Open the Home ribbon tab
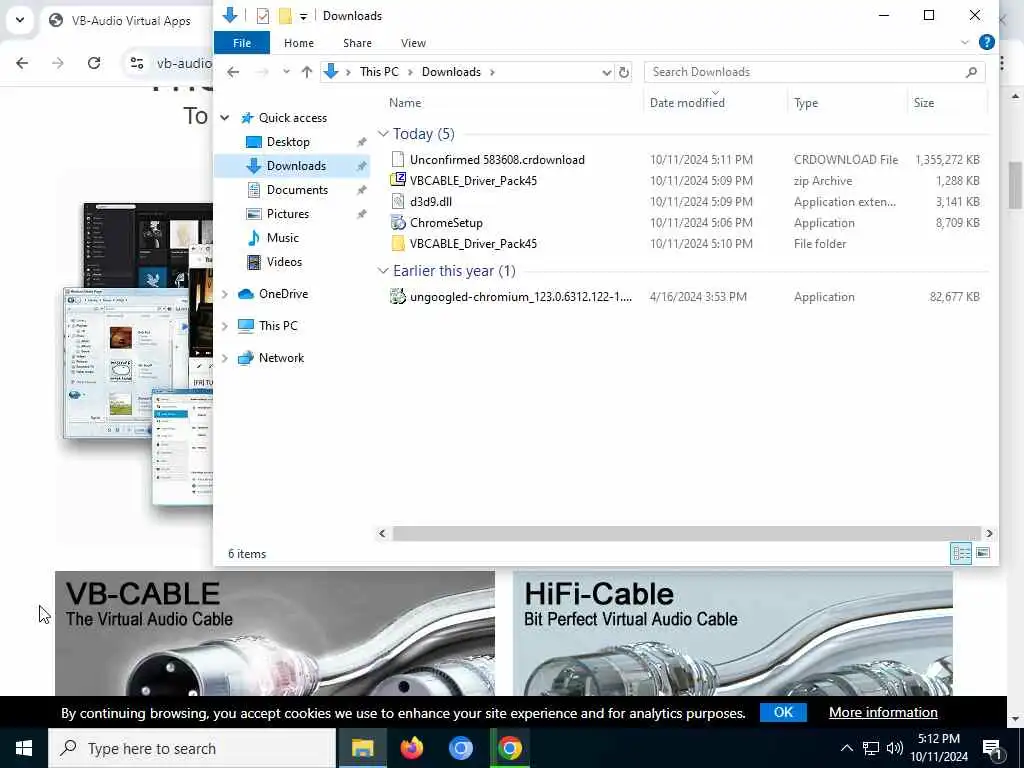The height and width of the screenshot is (768, 1024). coord(298,42)
